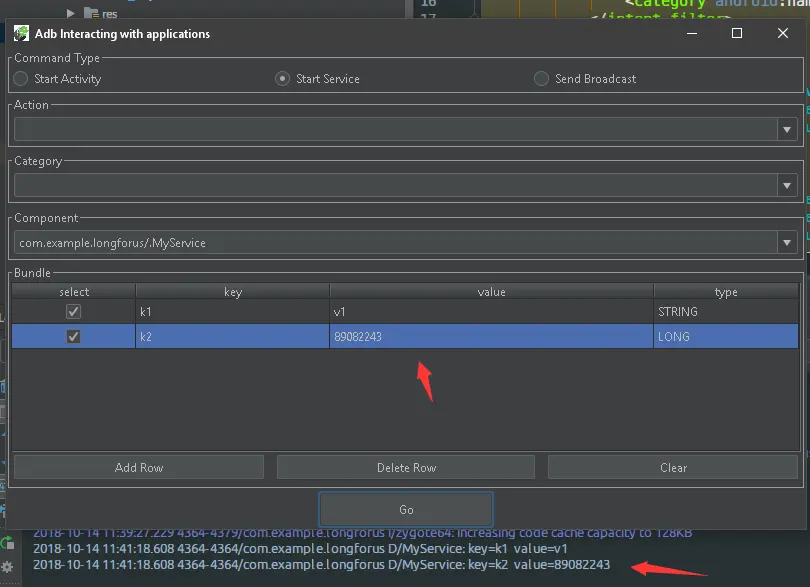Click the value cell 89082243

tap(491, 336)
